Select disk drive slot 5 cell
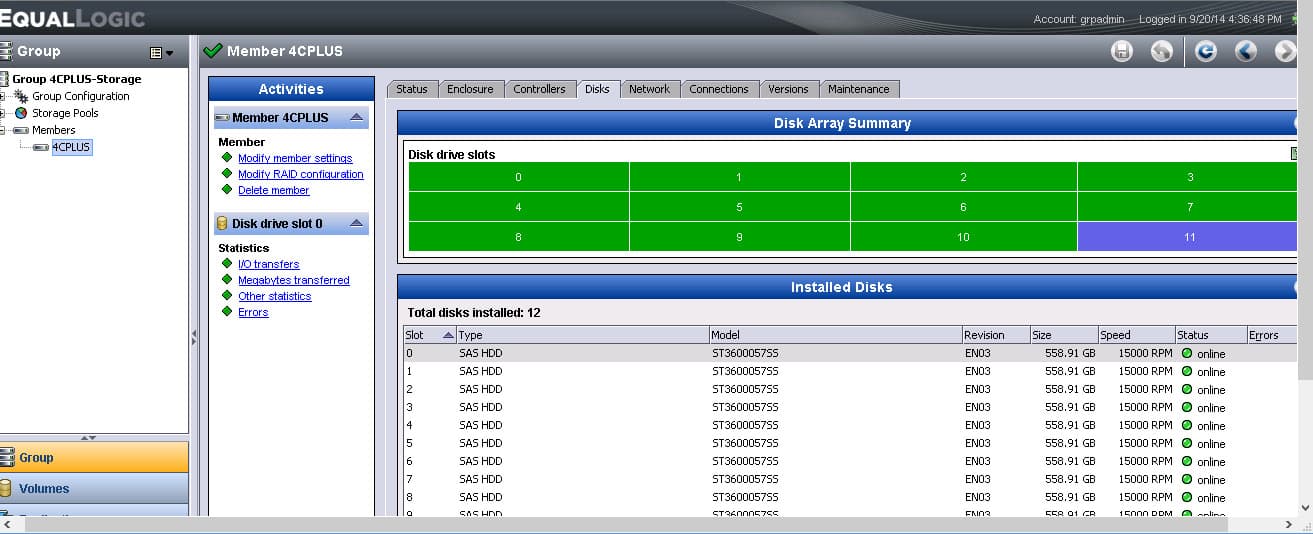The width and height of the screenshot is (1313, 534). tap(740, 207)
